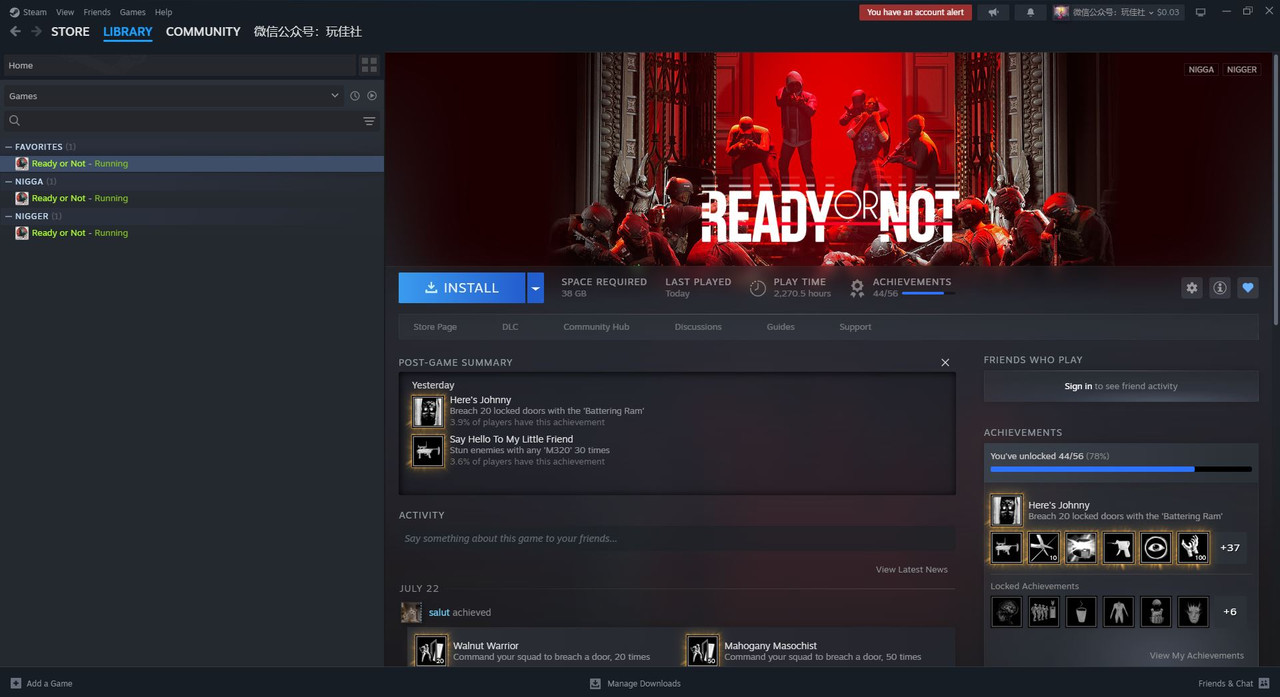Click Walnut Warrior achievement icon
This screenshot has width=1280, height=697.
click(x=431, y=650)
